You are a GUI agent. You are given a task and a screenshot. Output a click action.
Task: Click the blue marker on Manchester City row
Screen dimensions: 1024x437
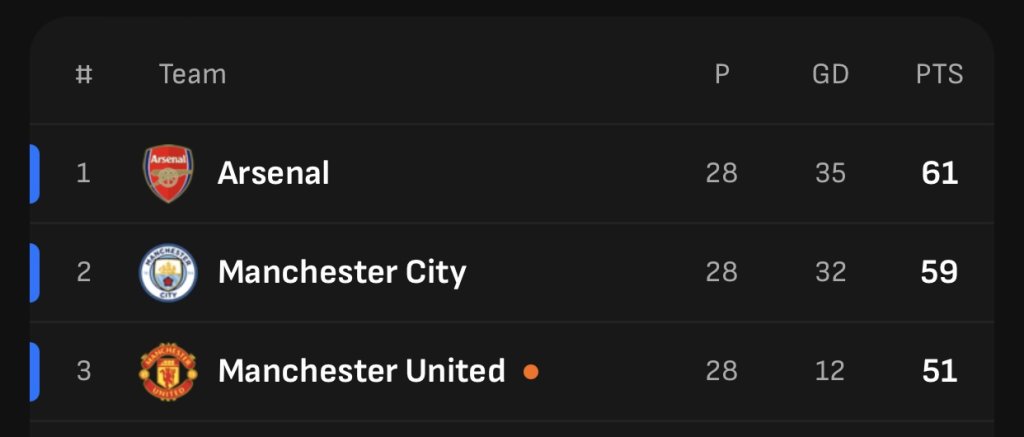pyautogui.click(x=35, y=272)
